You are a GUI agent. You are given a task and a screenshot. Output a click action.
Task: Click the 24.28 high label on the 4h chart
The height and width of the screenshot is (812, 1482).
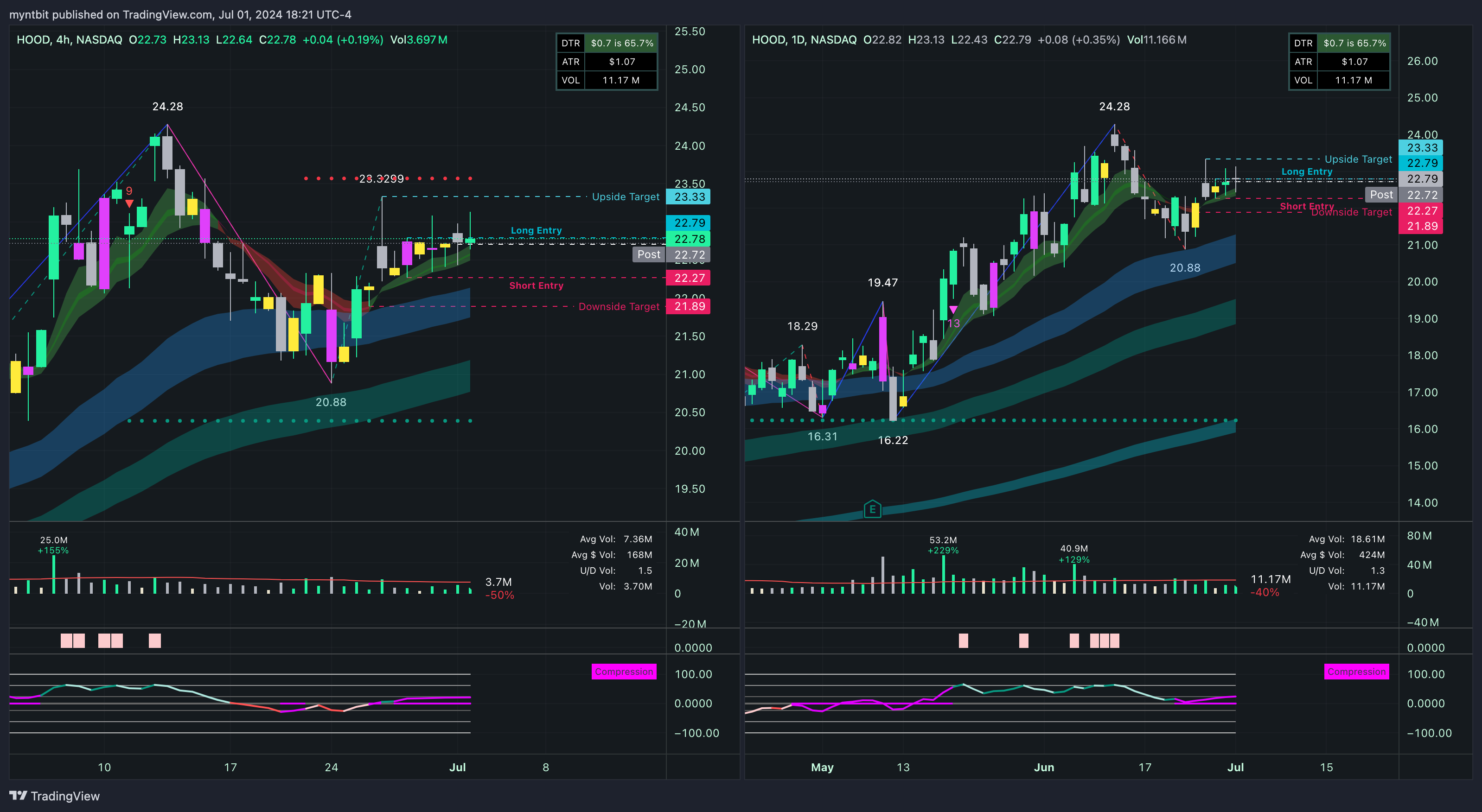click(167, 107)
